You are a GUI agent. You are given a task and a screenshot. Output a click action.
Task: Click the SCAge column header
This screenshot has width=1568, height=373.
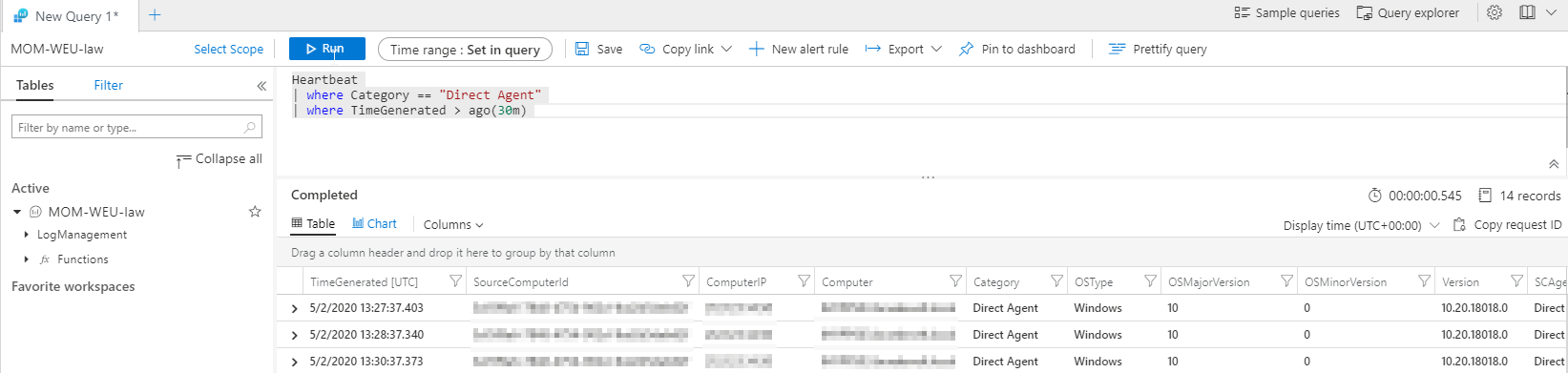point(1550,282)
